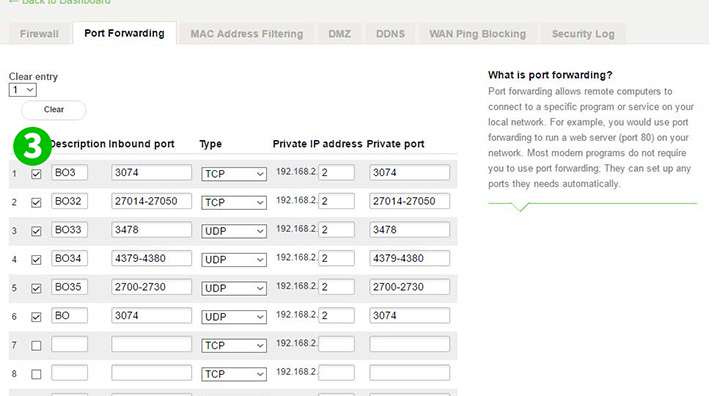
Task: Click the empty description field in row 7
Action: [70, 344]
